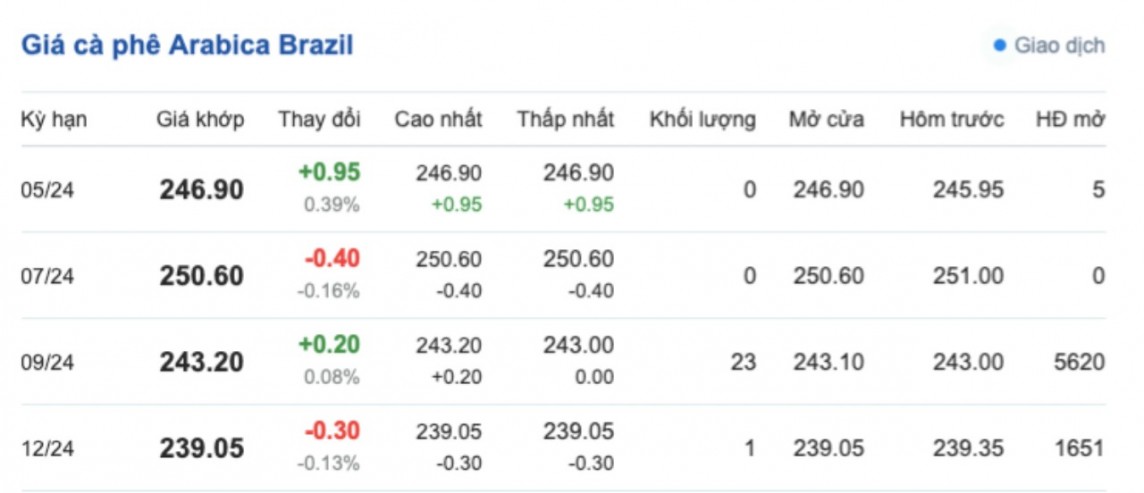Click the HĐ mở column header
1144x493 pixels.
[1070, 120]
